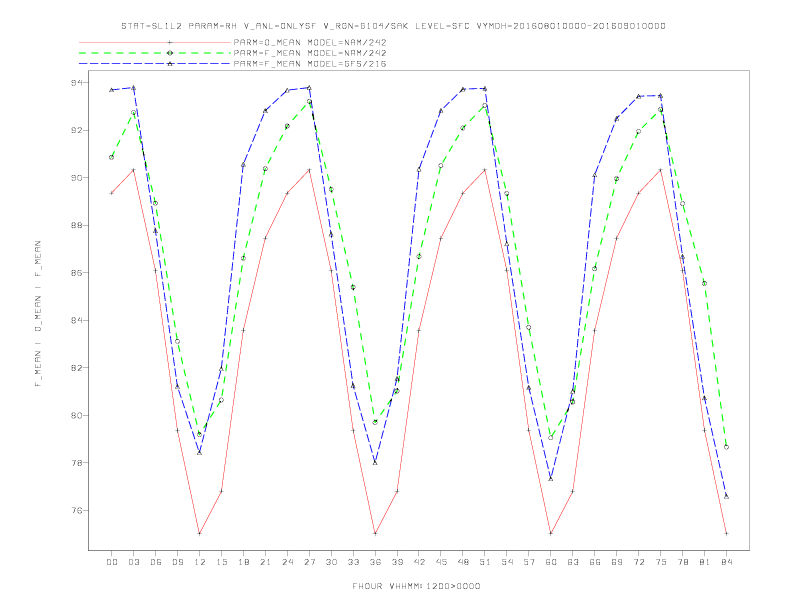Click the x-axis tick label 33
792x612 pixels.
pos(353,562)
